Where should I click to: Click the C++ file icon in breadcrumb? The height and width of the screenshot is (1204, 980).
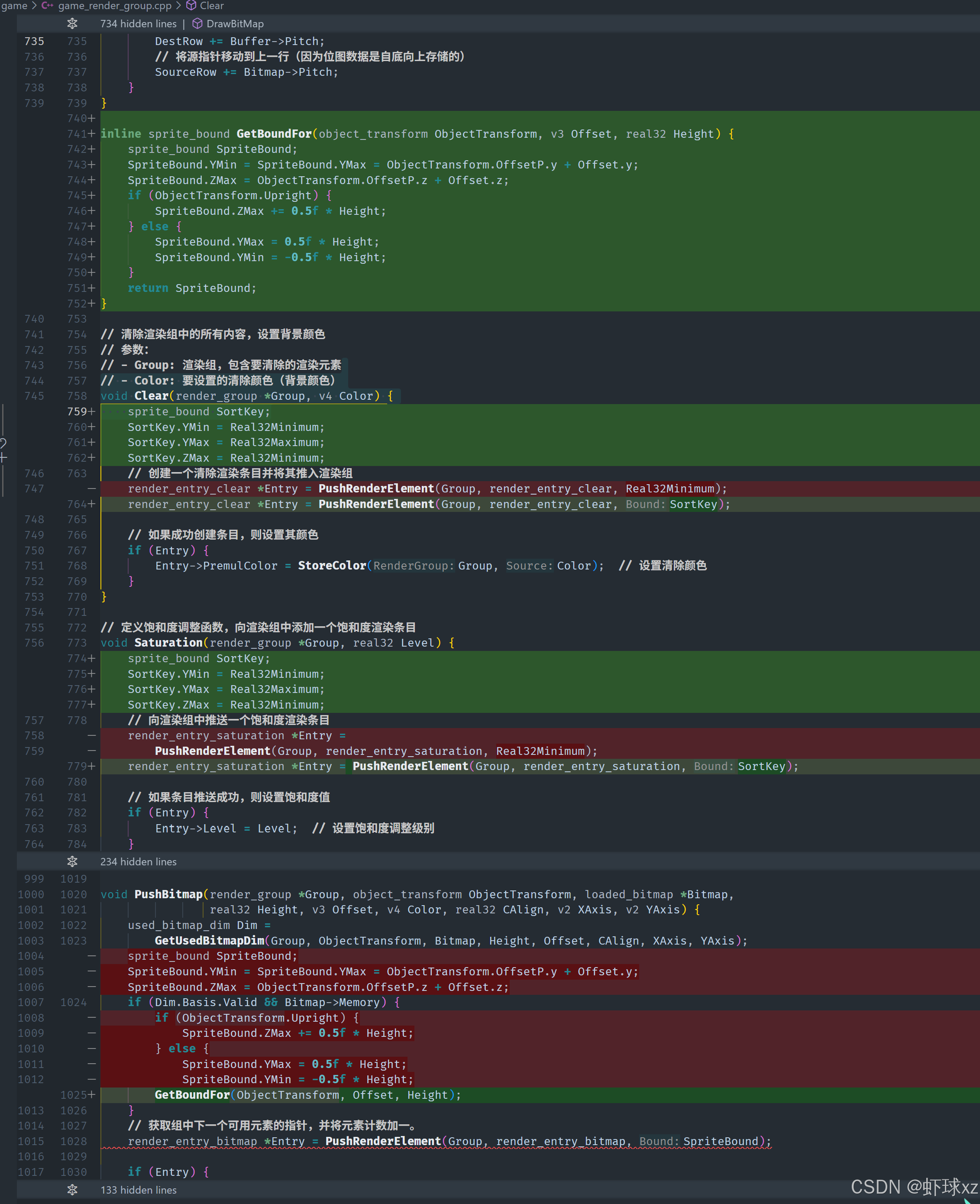(48, 6)
